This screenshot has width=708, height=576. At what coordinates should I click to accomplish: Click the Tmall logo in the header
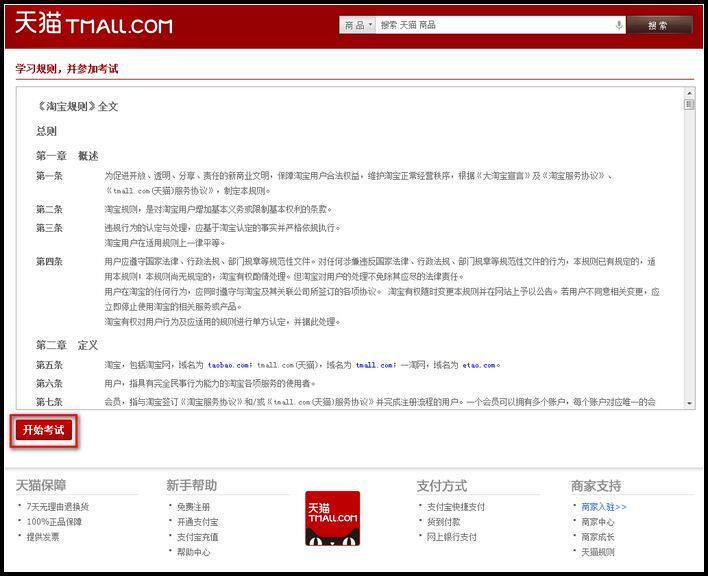pos(94,23)
